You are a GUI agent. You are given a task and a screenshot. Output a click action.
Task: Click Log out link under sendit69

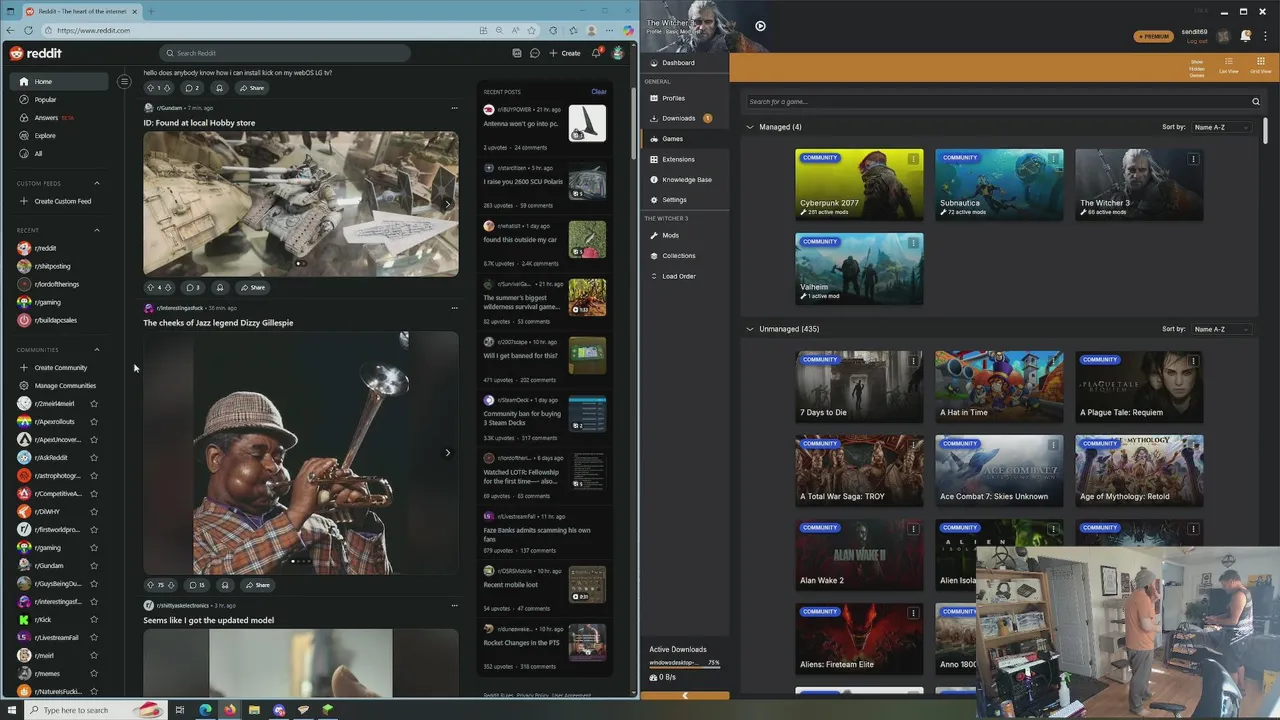pos(1196,42)
